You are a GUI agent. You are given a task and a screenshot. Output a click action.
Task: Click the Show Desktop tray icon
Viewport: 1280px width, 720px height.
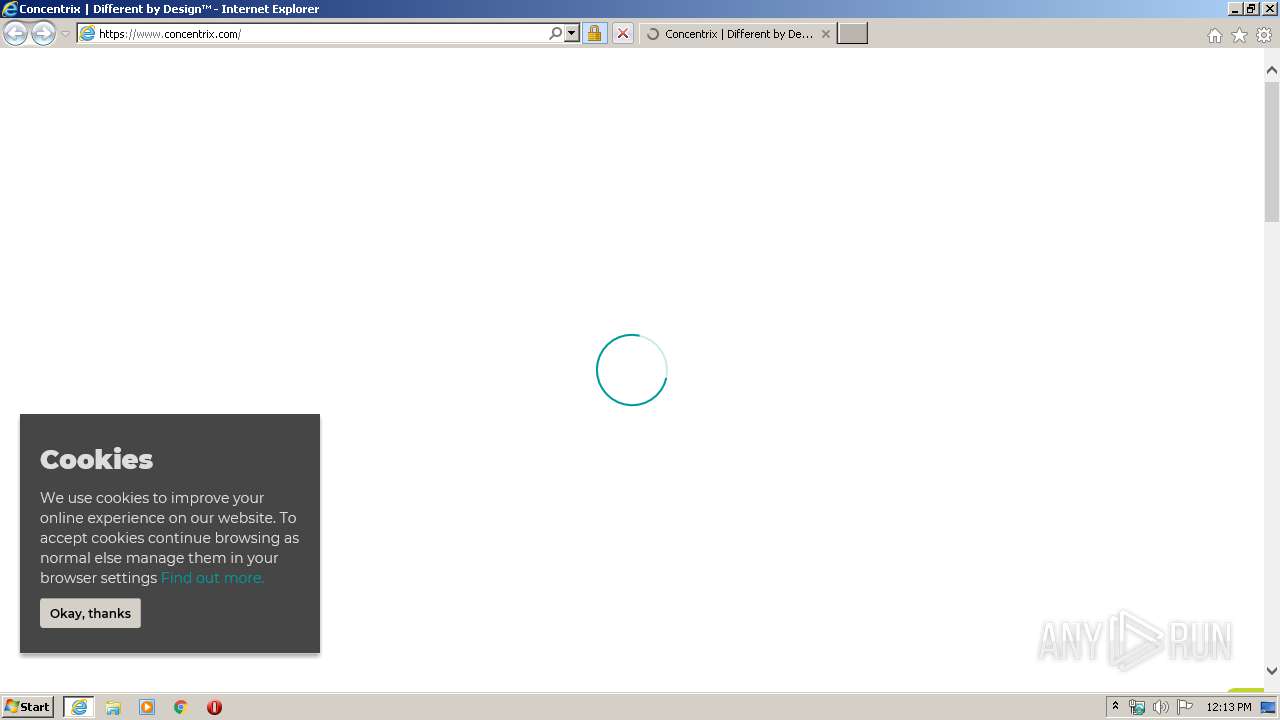click(1269, 707)
